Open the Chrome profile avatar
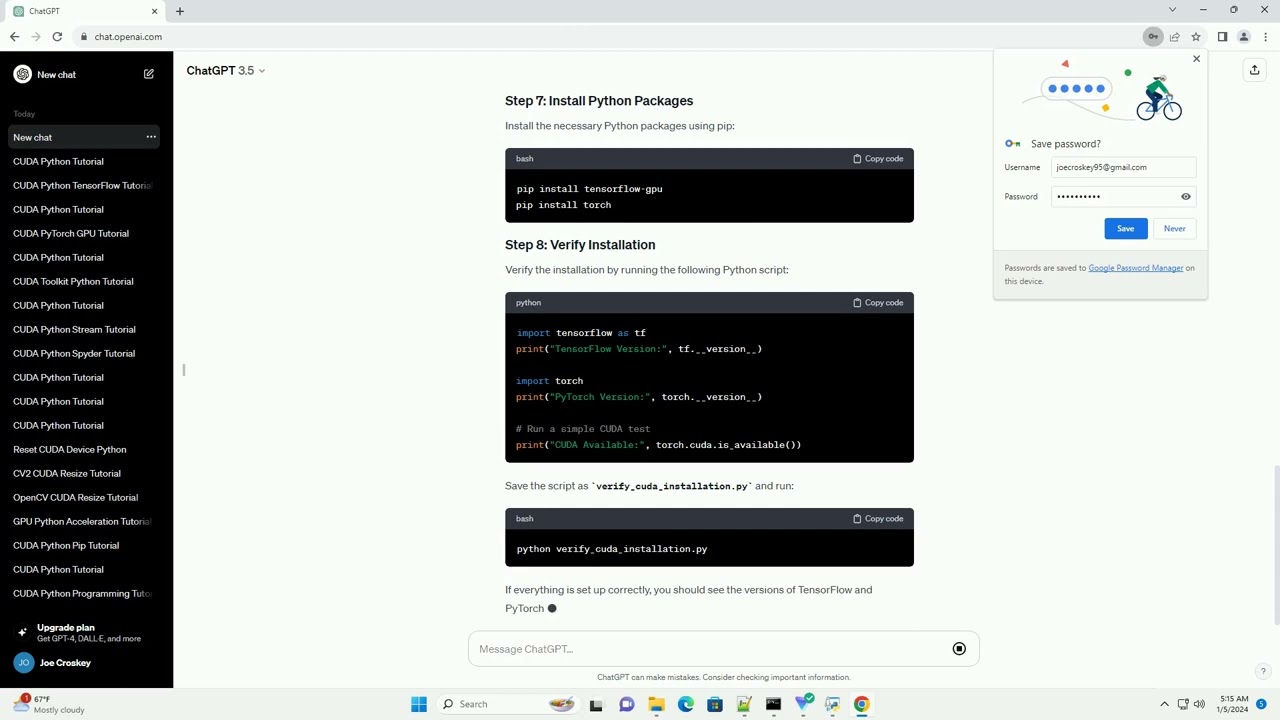Image resolution: width=1280 pixels, height=720 pixels. (1244, 37)
